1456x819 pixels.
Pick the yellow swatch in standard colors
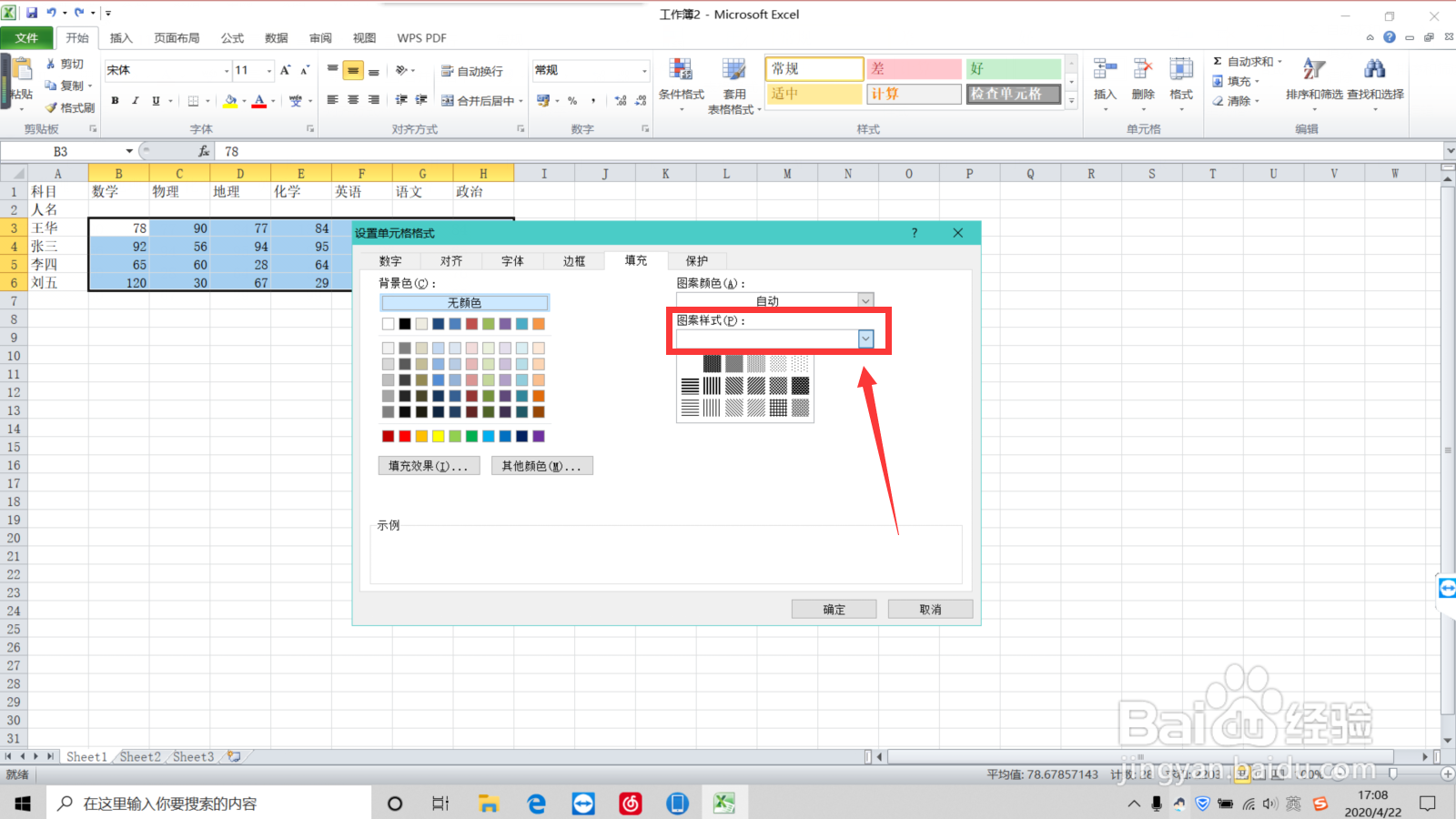[439, 437]
